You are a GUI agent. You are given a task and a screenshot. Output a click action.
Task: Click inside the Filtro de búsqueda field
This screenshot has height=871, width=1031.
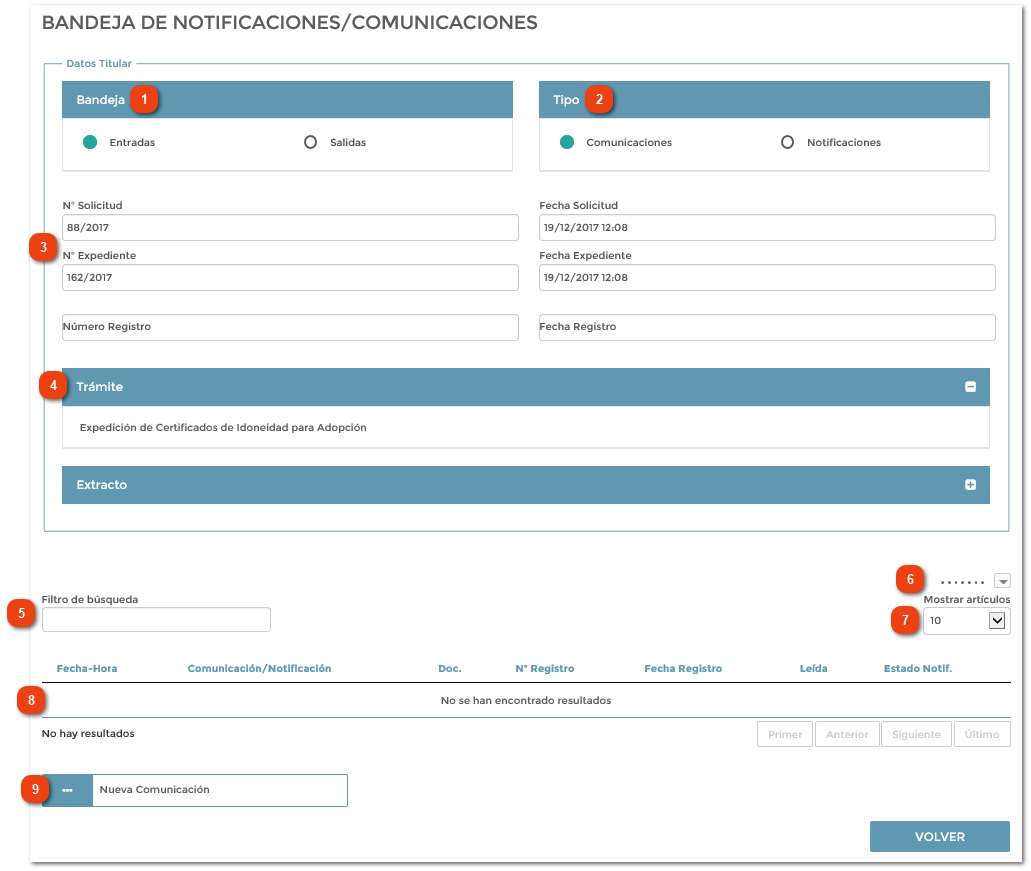coord(155,619)
